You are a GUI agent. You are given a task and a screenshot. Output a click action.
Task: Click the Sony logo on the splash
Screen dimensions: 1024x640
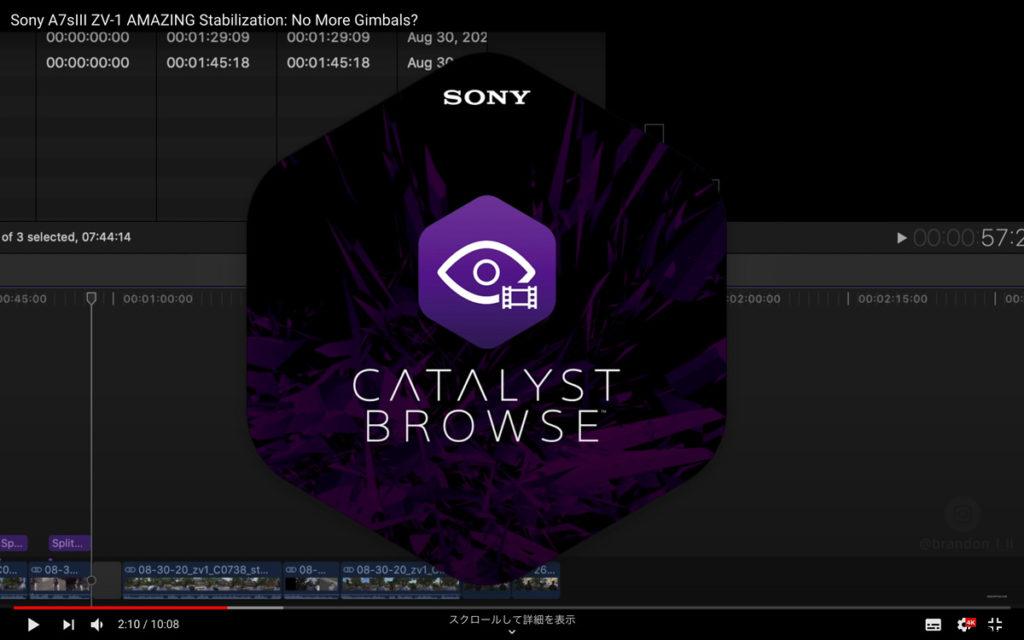[486, 97]
